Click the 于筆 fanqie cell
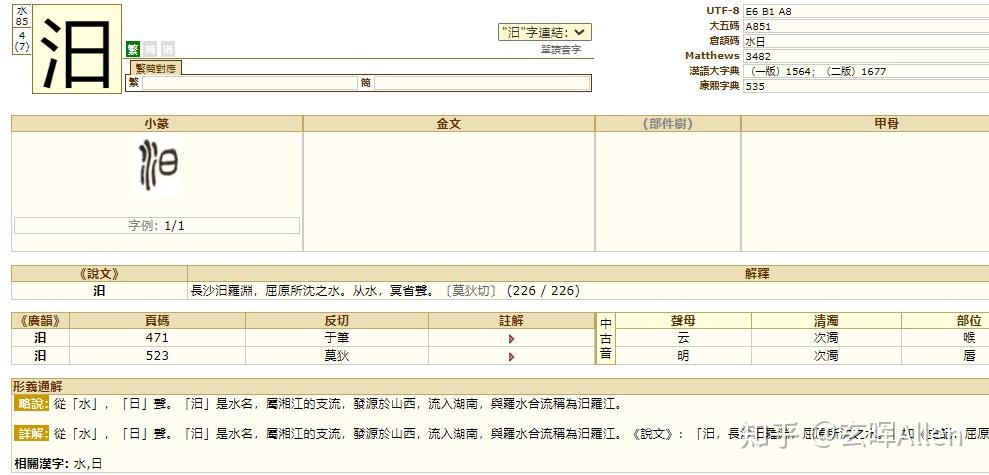This screenshot has width=989, height=475. click(x=337, y=337)
